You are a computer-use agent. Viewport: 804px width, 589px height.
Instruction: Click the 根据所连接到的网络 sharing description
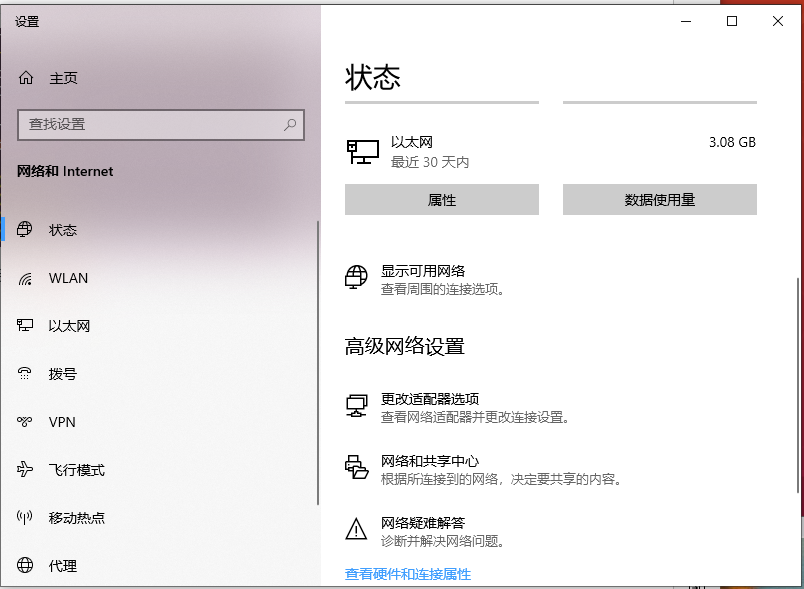(x=501, y=479)
